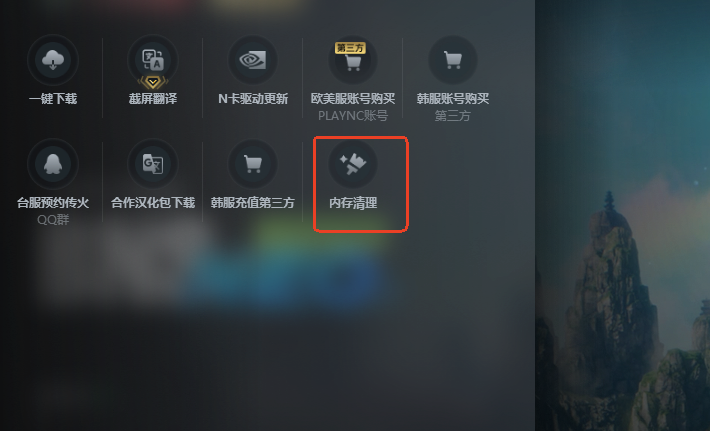Click the PLAYNC账号 subtitle text
The image size is (710, 431).
tap(353, 116)
